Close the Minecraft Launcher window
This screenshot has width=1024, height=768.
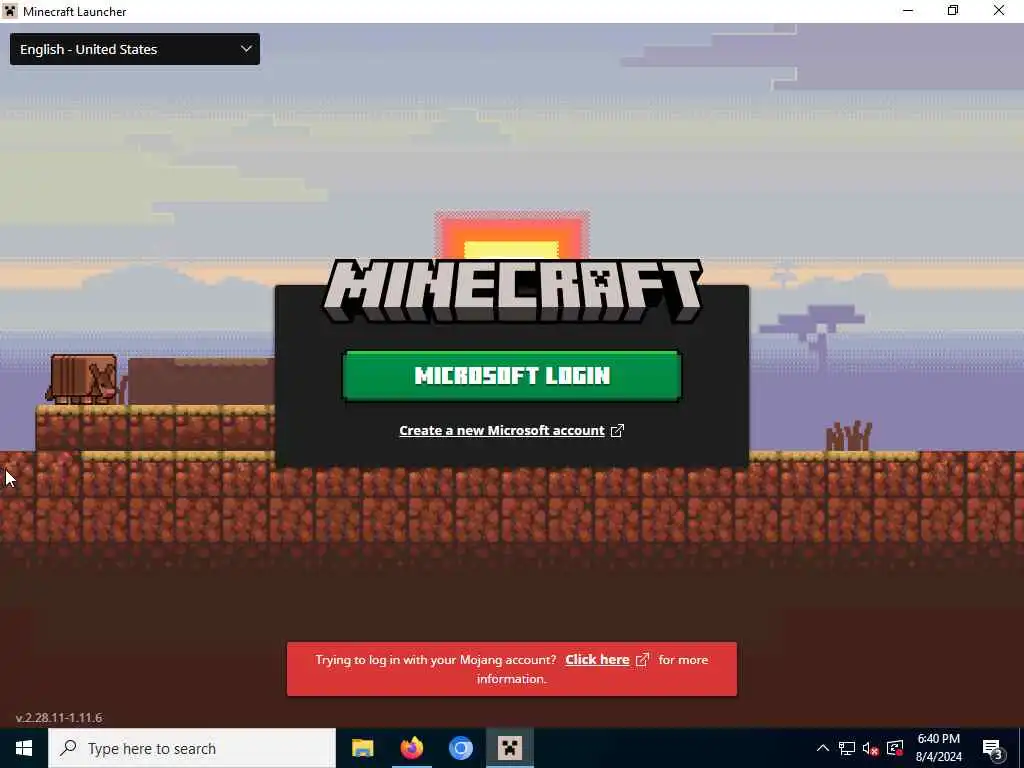coord(999,11)
